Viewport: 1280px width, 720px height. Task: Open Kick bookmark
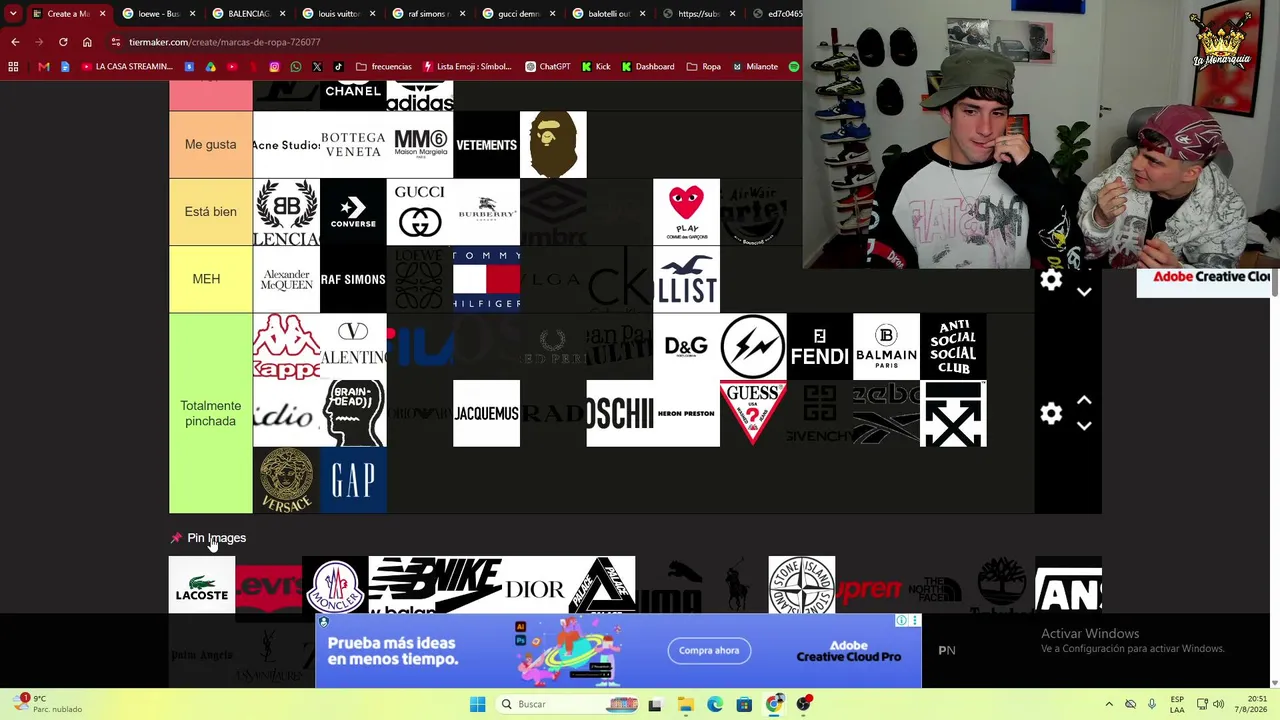point(596,67)
